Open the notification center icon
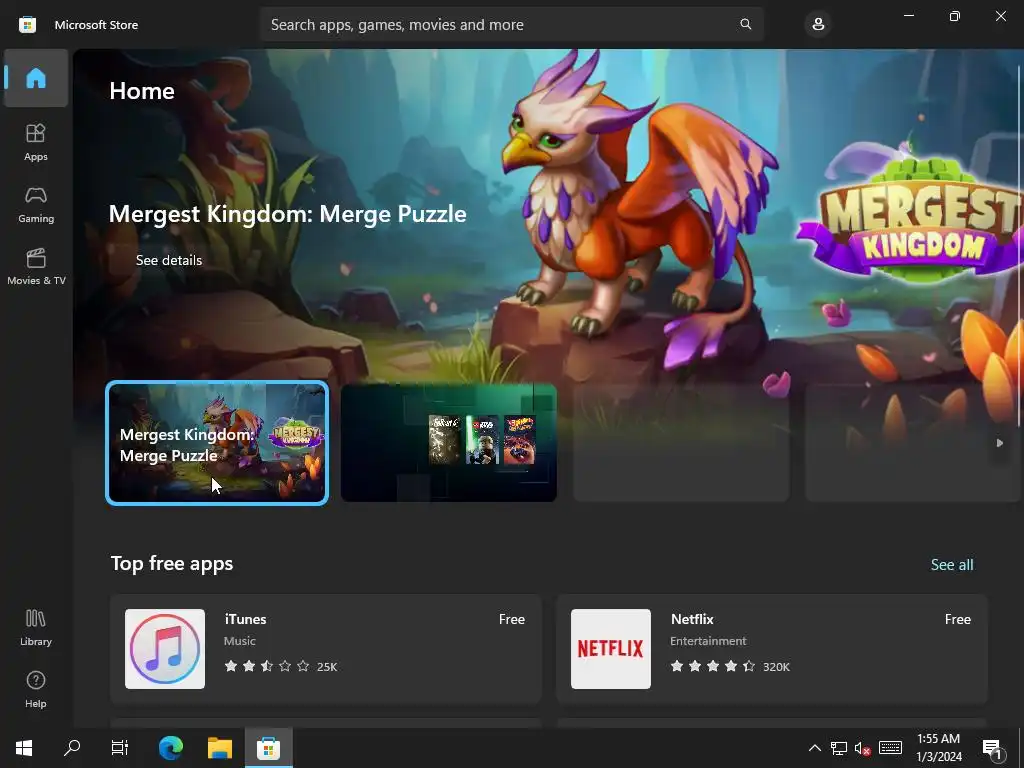Screen dimensions: 1024x768 (992, 748)
